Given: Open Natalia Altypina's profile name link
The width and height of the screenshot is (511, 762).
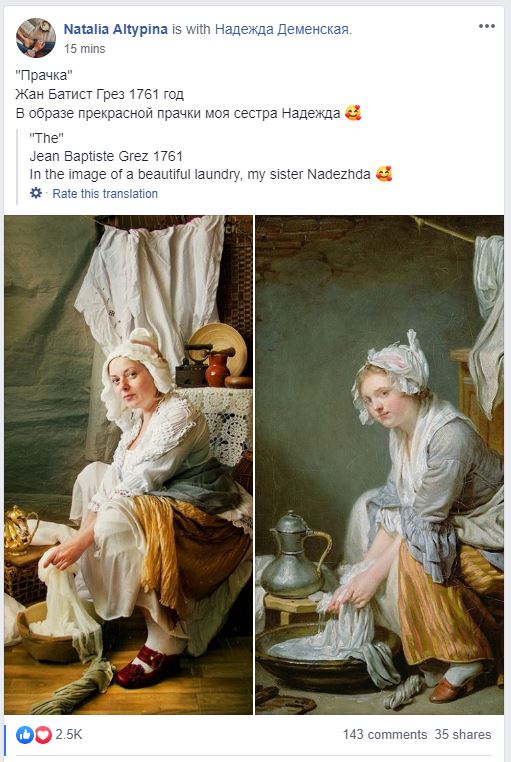Looking at the screenshot, I should tap(116, 29).
